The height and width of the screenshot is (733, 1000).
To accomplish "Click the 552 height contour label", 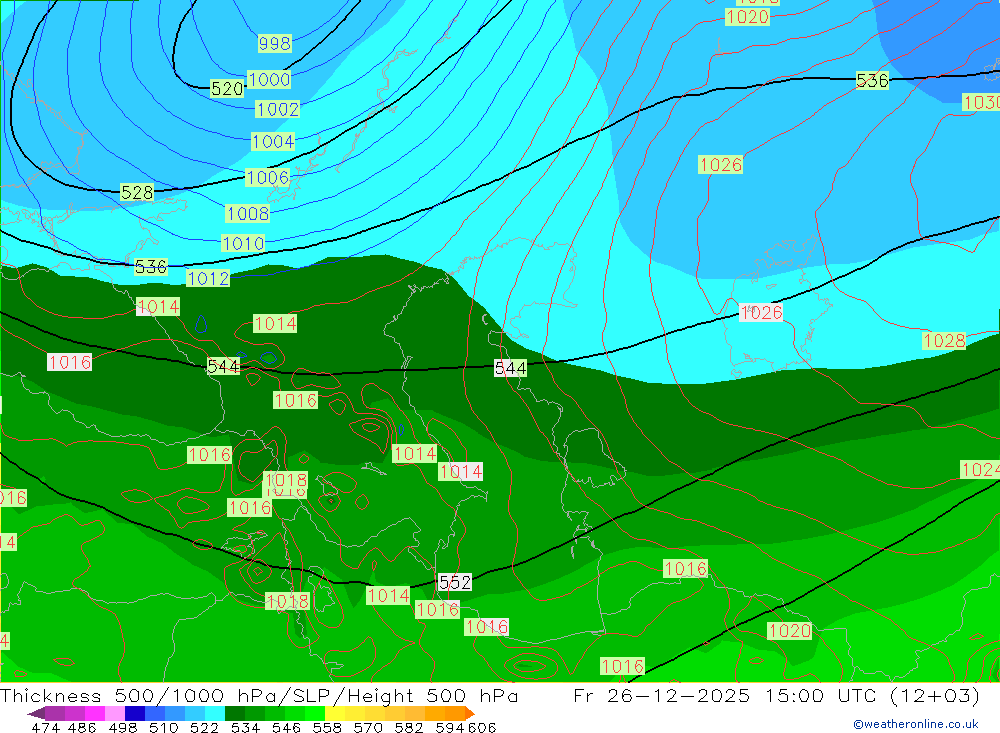I will (x=455, y=582).
